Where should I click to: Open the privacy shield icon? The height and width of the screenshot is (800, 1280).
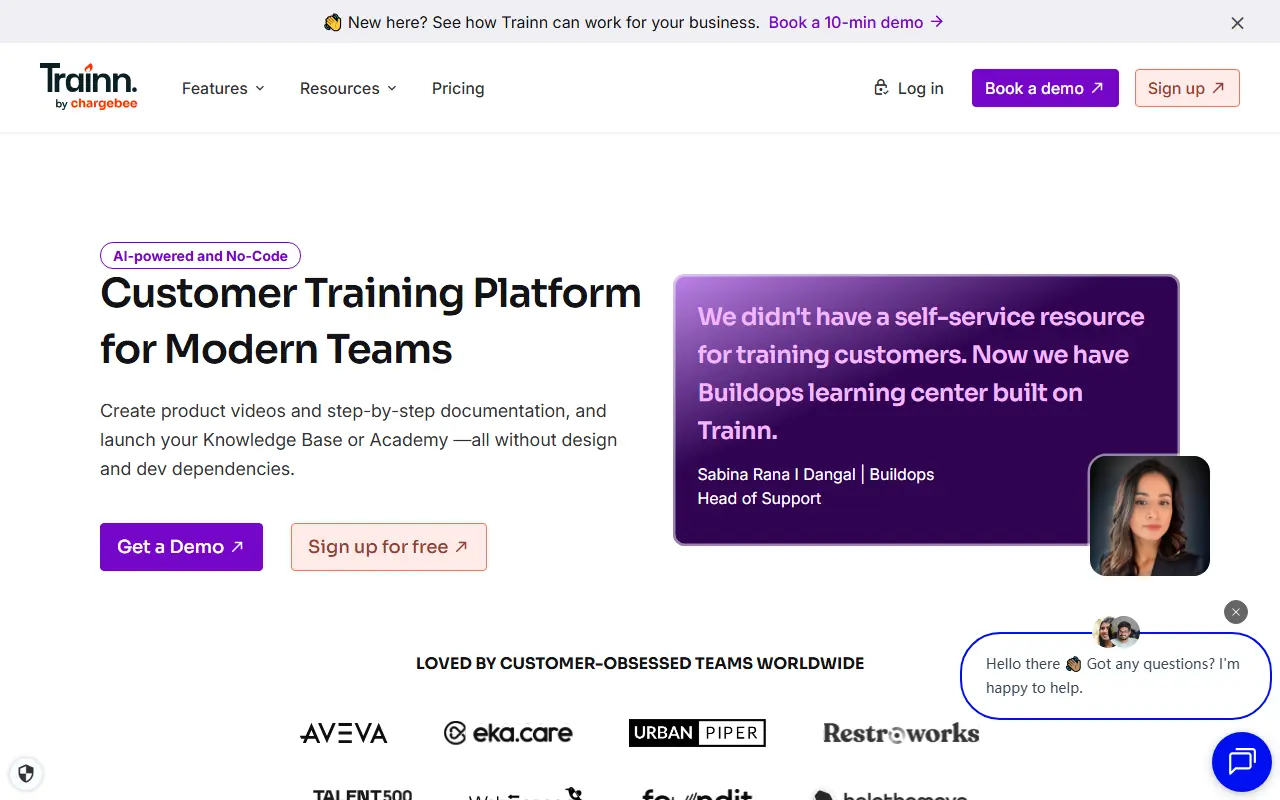[x=26, y=773]
